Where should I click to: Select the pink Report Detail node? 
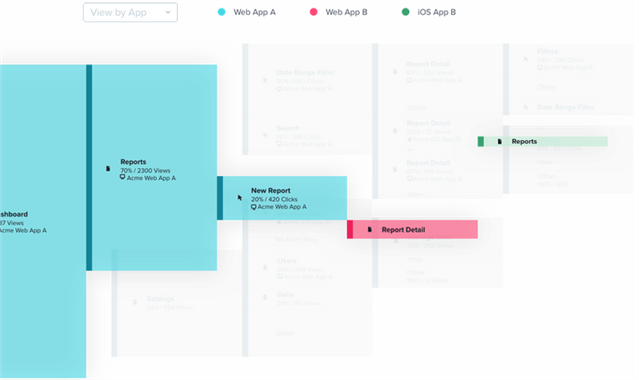[412, 230]
